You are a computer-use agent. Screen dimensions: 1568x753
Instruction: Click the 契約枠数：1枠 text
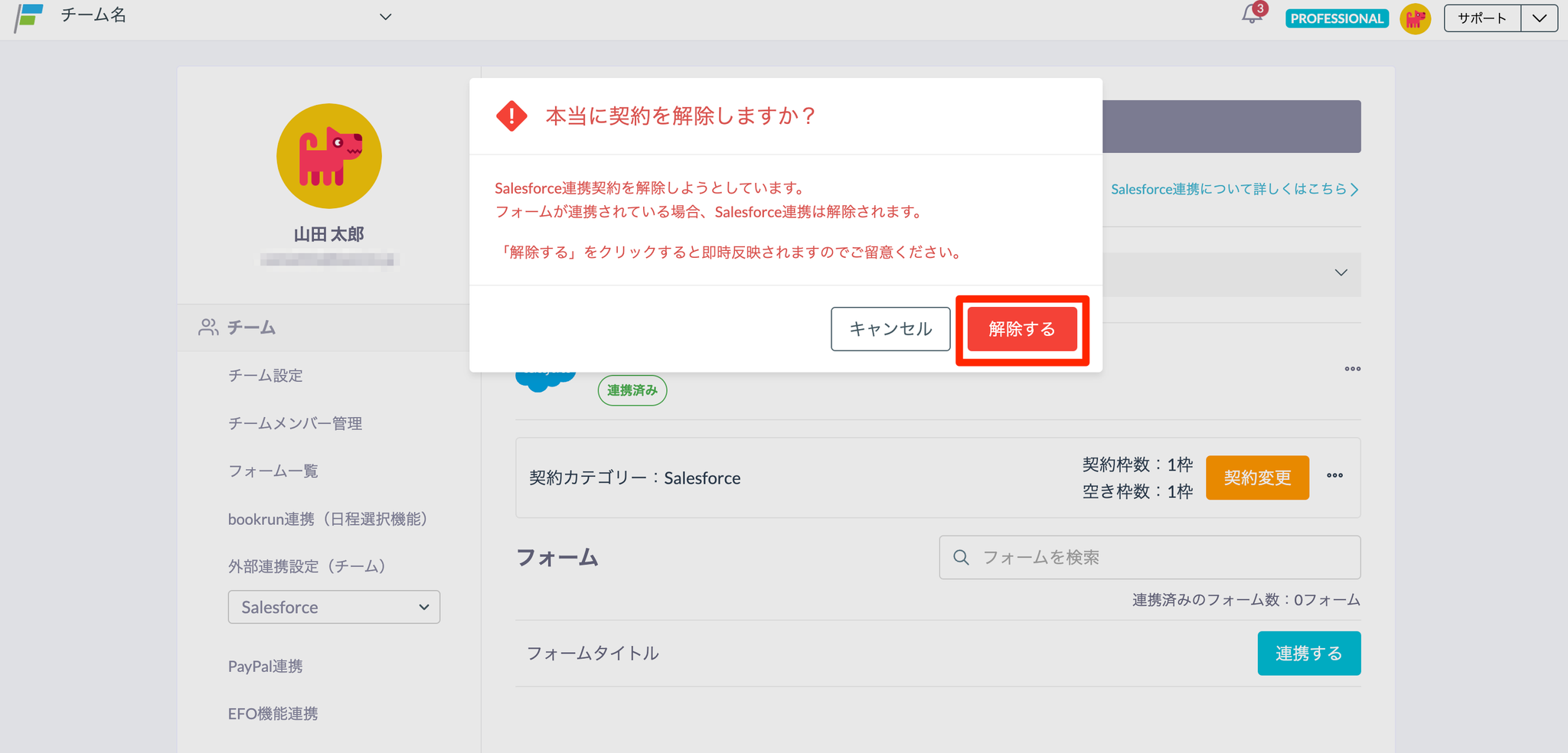[x=1138, y=465]
